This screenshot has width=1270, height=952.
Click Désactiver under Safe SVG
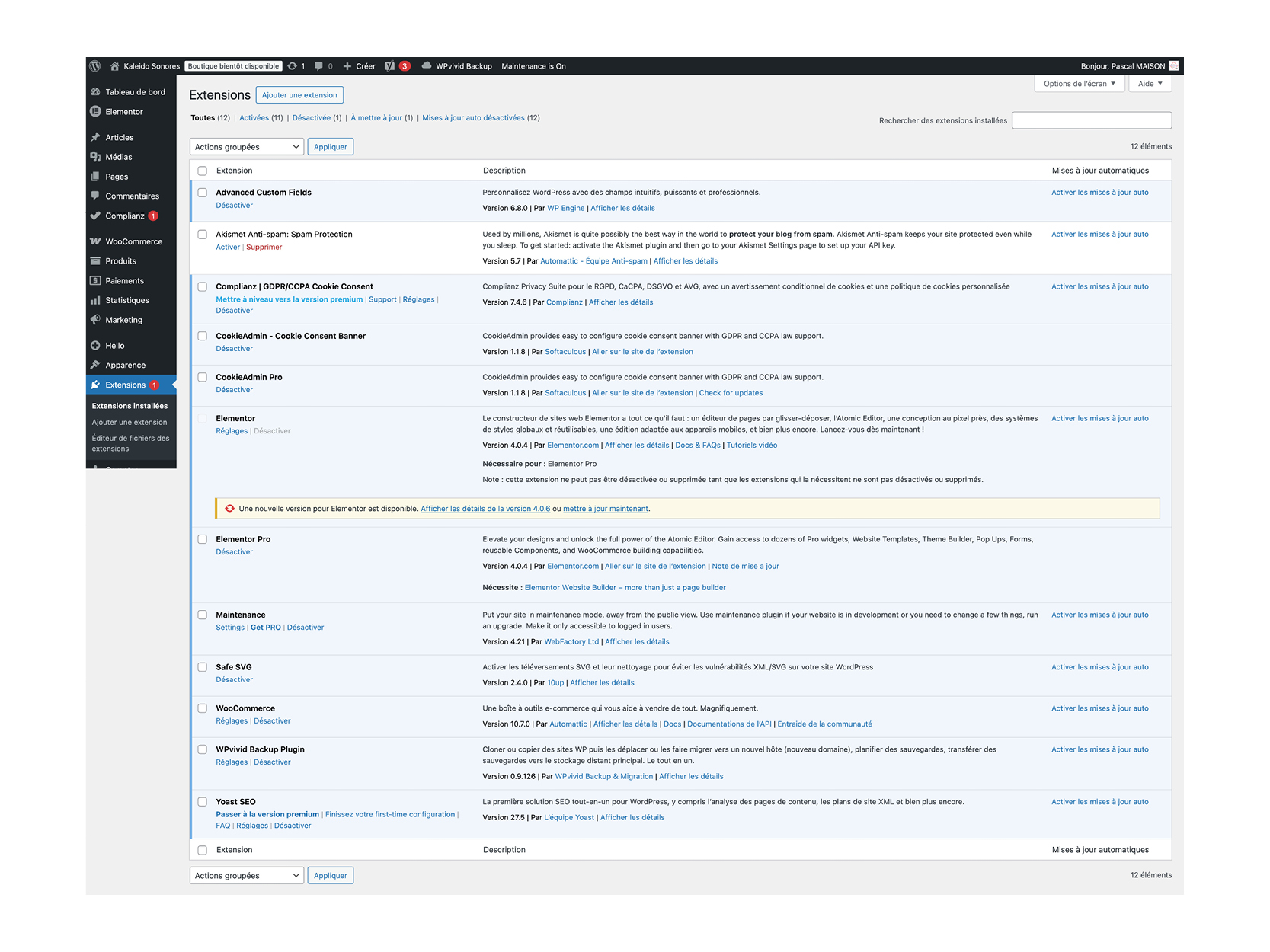(x=235, y=680)
